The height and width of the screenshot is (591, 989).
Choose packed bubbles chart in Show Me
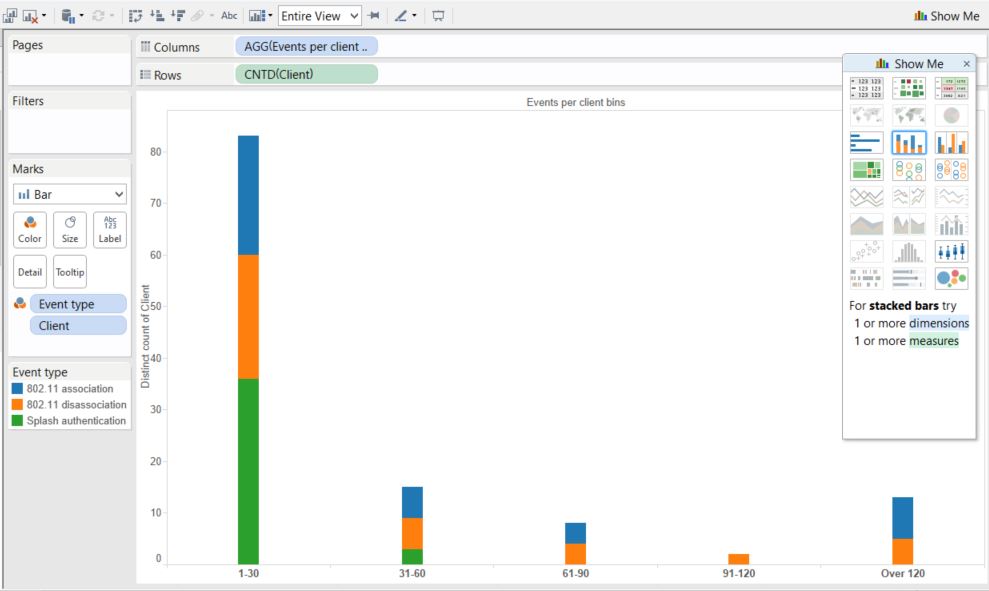point(951,278)
